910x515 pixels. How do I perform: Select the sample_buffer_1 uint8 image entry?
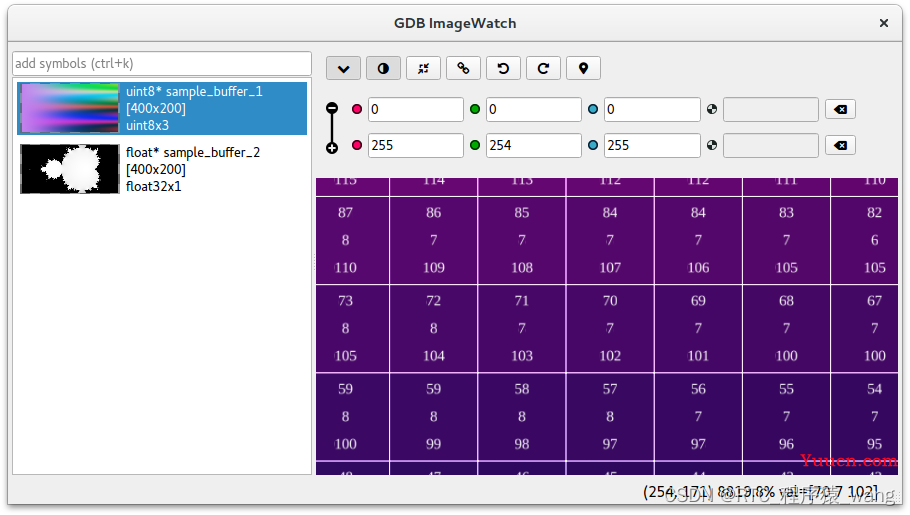[x=162, y=108]
